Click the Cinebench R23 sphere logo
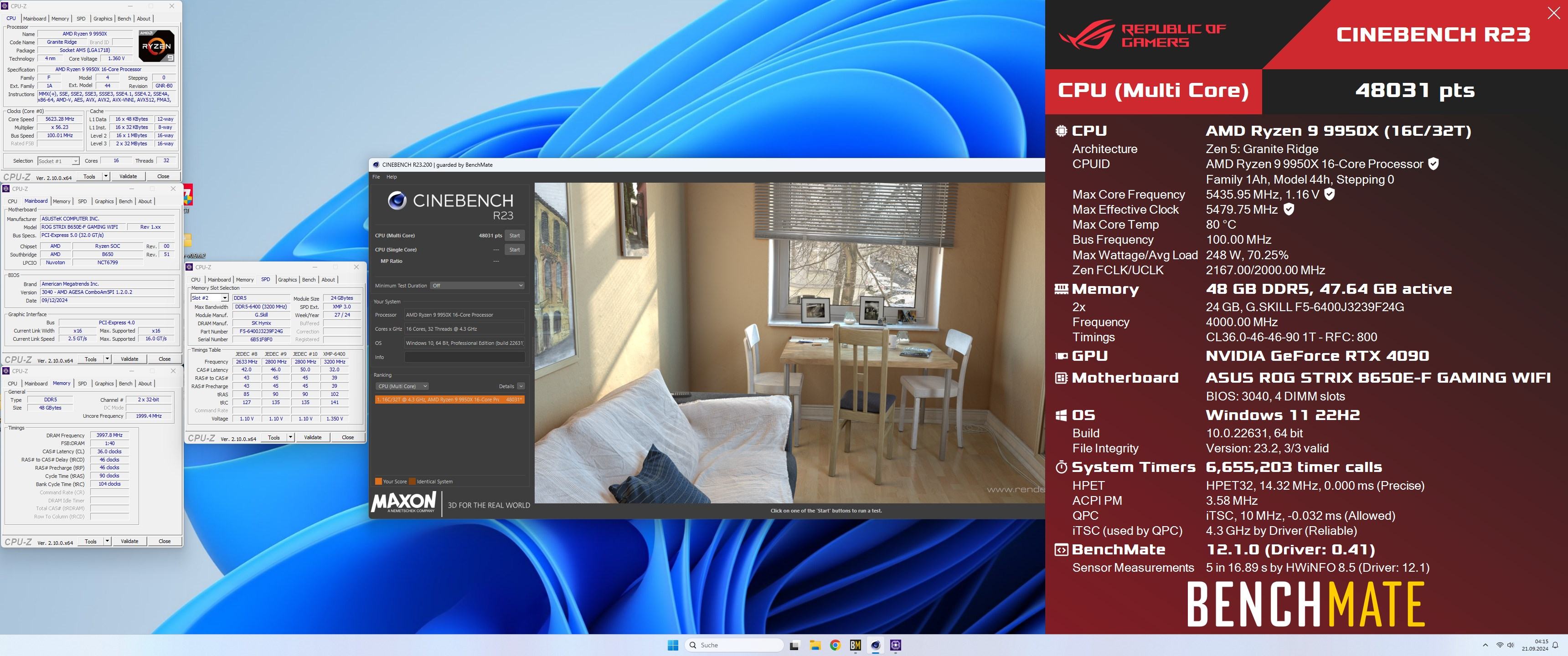 (397, 200)
